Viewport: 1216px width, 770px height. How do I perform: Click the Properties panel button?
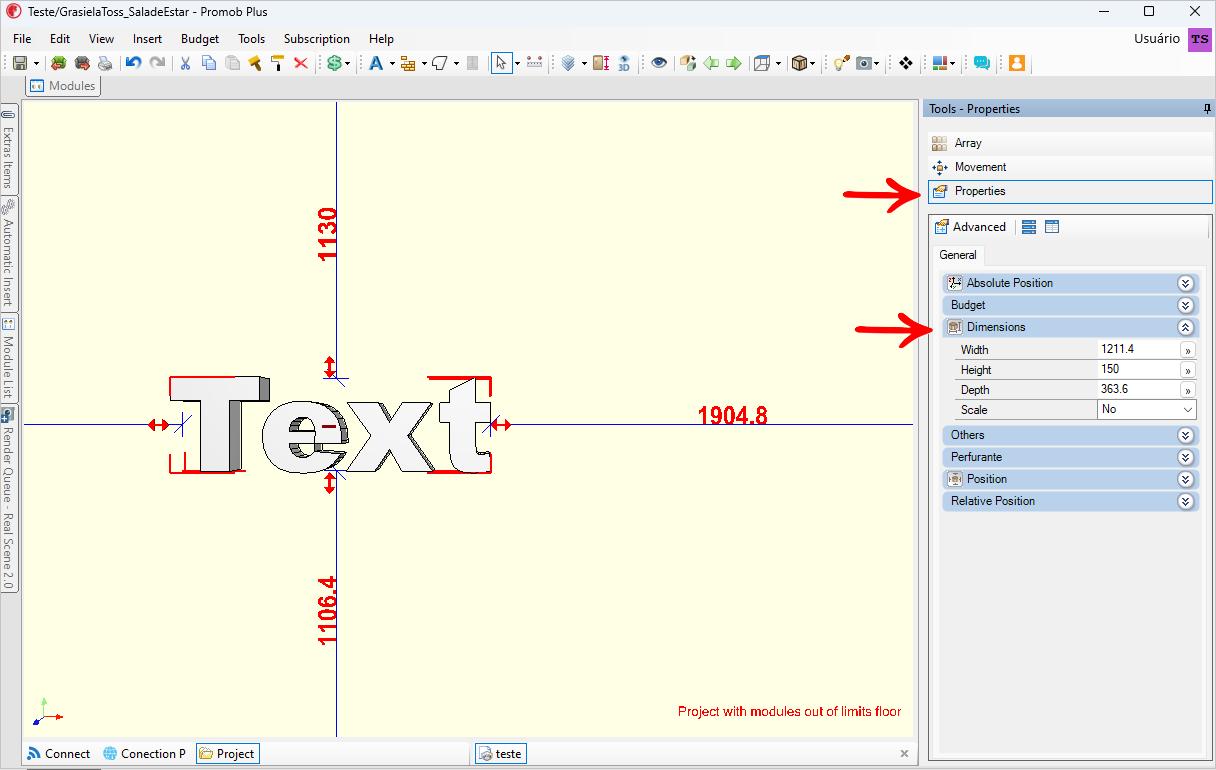point(1070,191)
